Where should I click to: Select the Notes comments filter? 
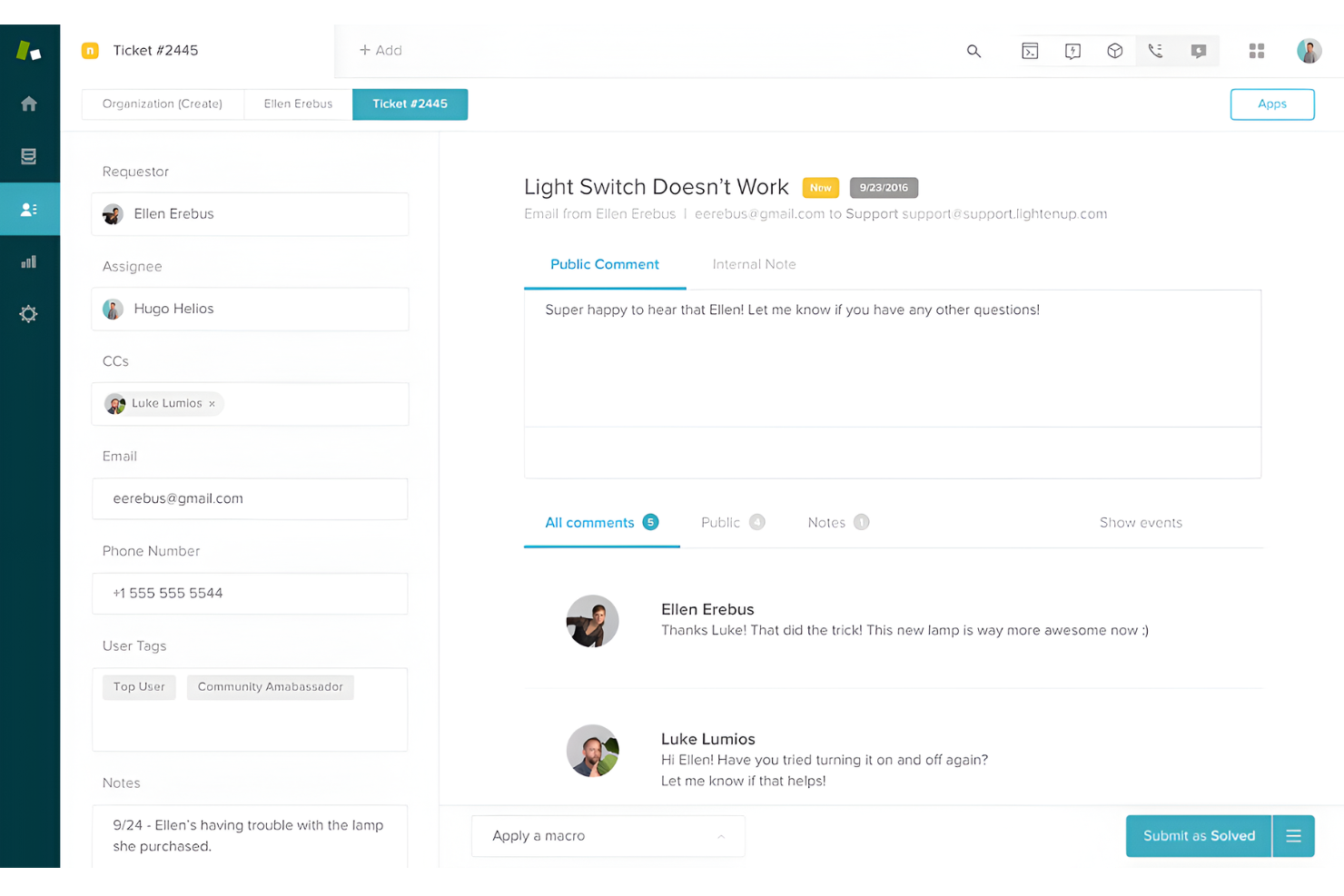tap(826, 522)
